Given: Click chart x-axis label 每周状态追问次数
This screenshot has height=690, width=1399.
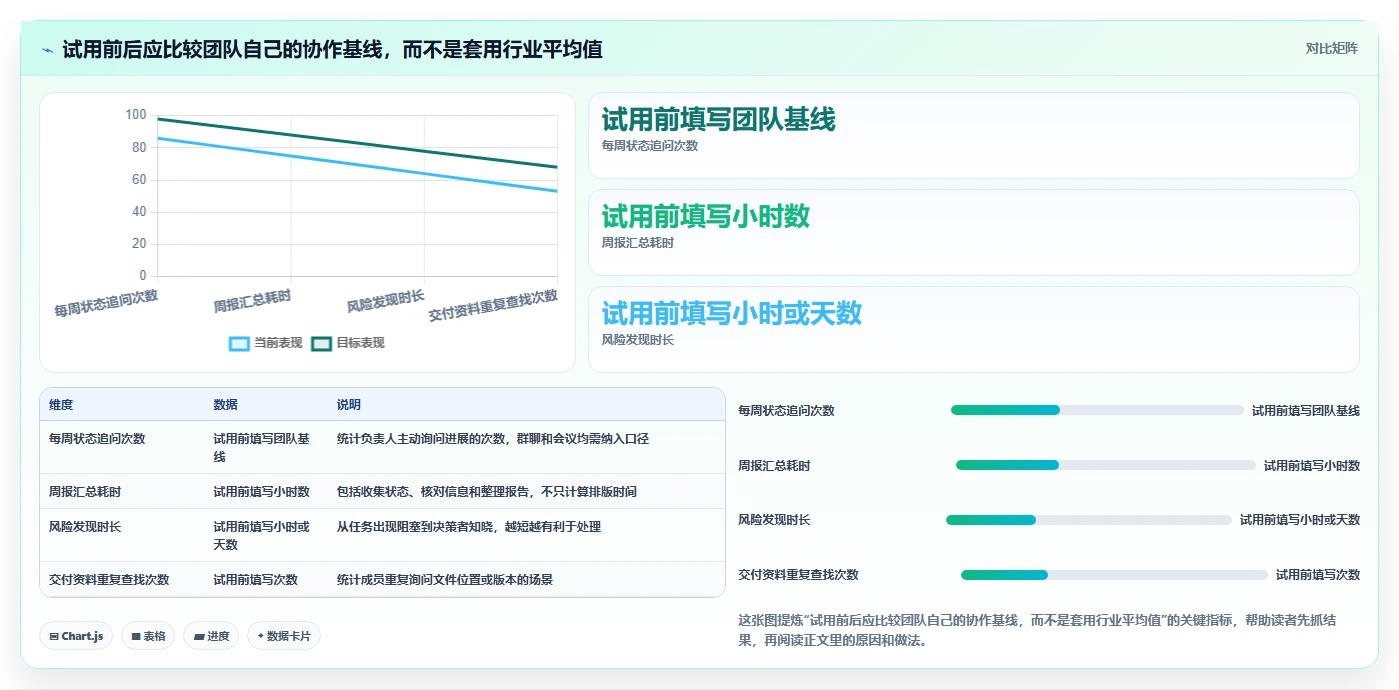Looking at the screenshot, I should tap(106, 303).
